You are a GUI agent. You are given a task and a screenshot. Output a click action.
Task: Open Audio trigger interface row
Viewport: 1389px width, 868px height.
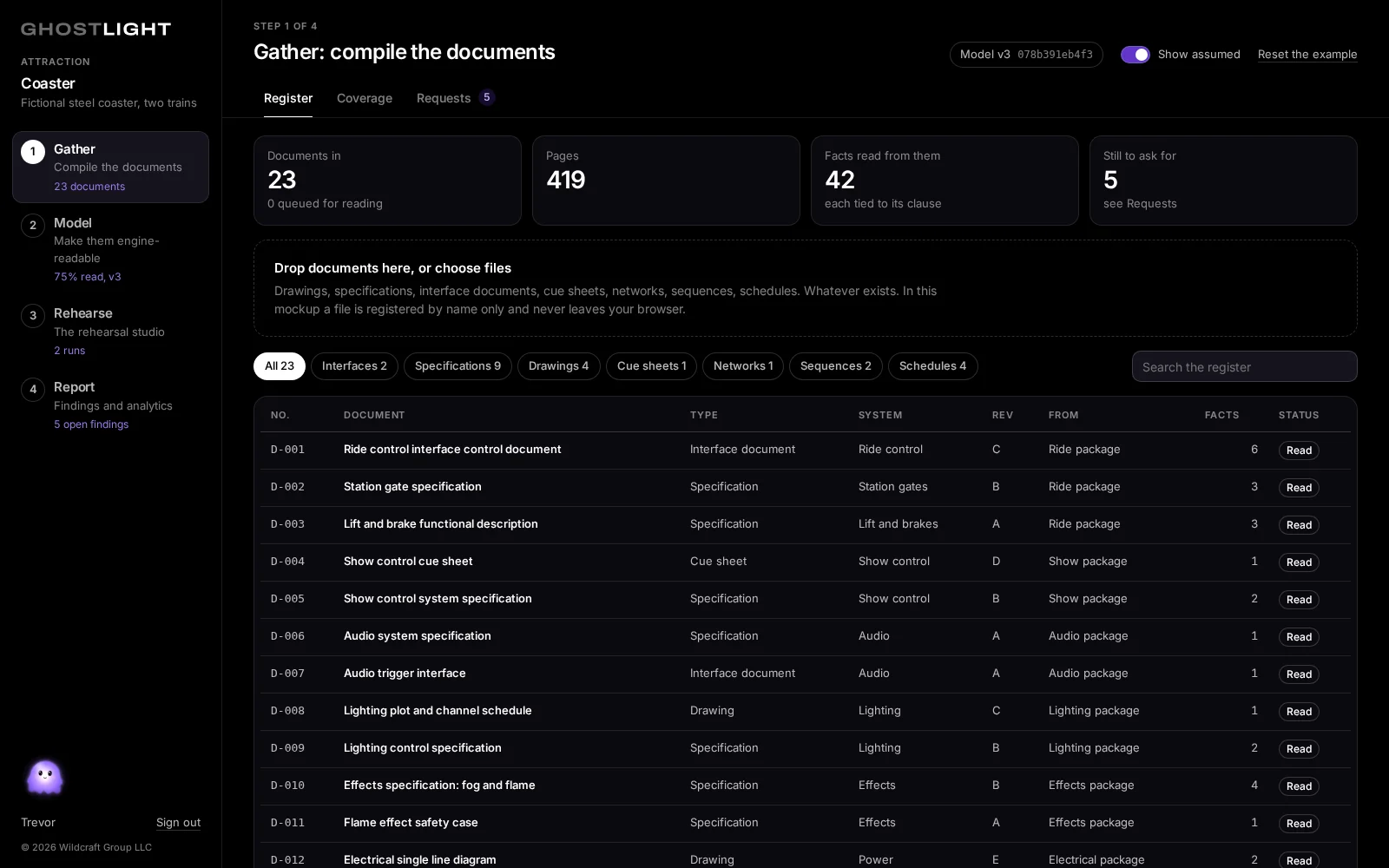pos(805,674)
